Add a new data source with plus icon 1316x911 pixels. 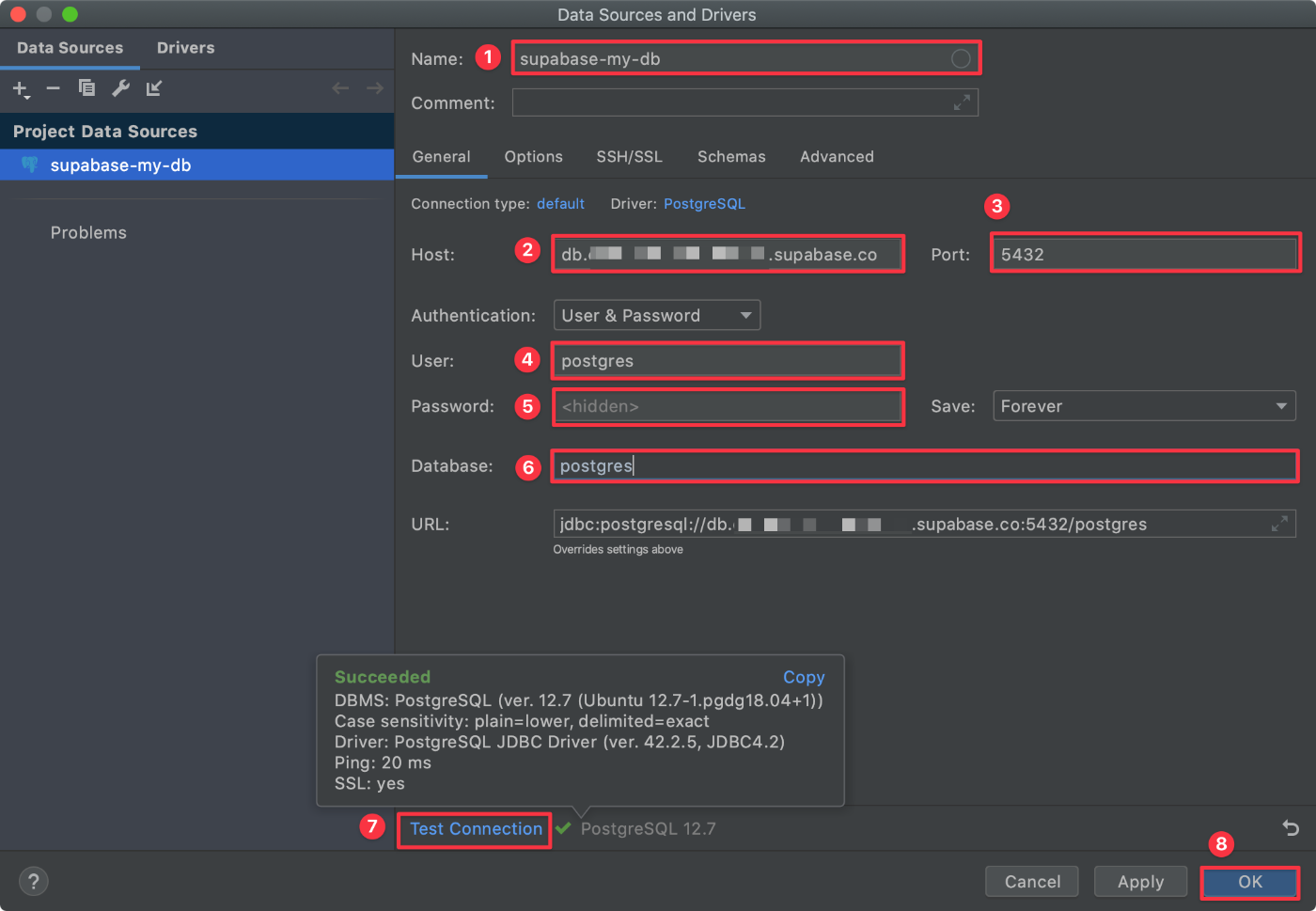click(21, 88)
